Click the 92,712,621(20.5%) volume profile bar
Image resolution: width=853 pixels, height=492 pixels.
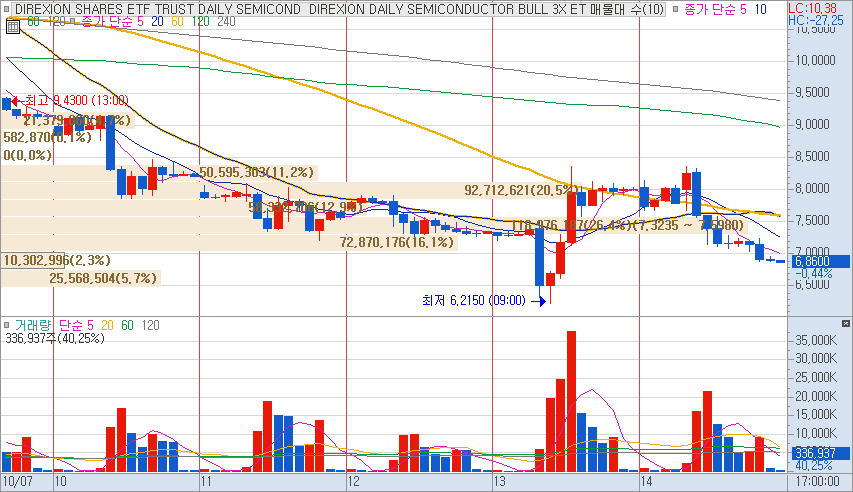click(x=291, y=190)
